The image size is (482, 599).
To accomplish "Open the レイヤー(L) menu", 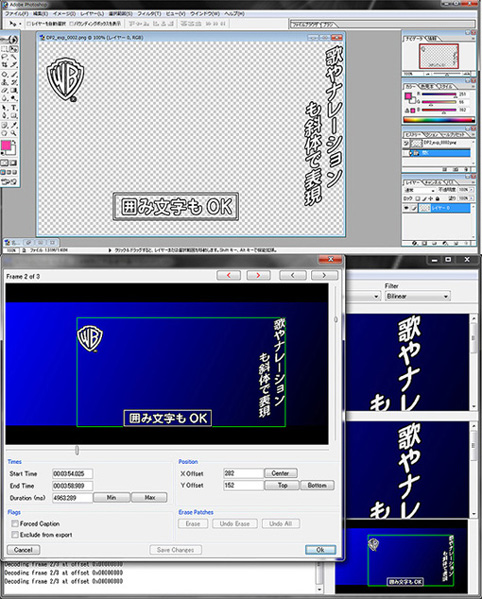I will point(92,14).
